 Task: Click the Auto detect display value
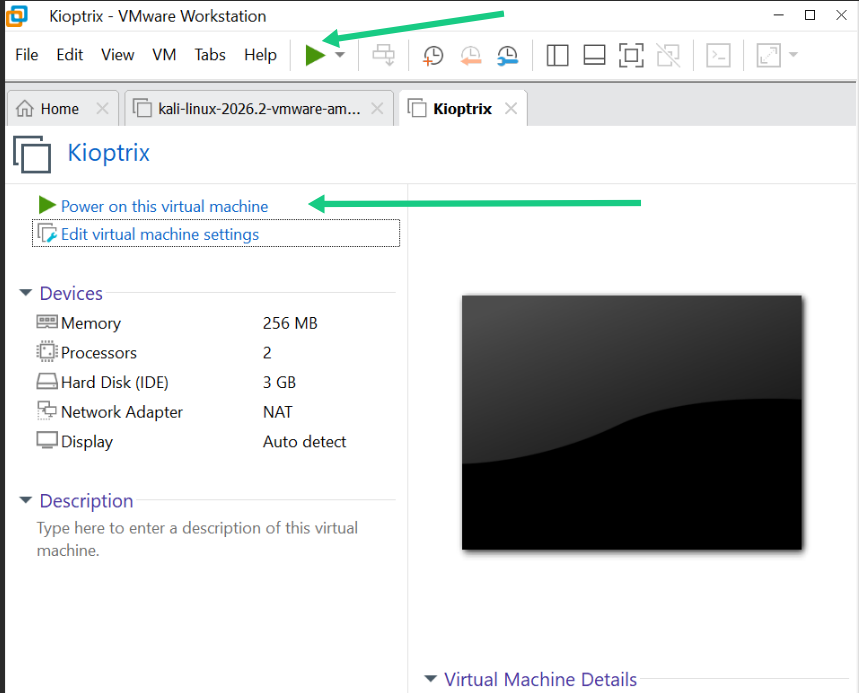pos(305,442)
